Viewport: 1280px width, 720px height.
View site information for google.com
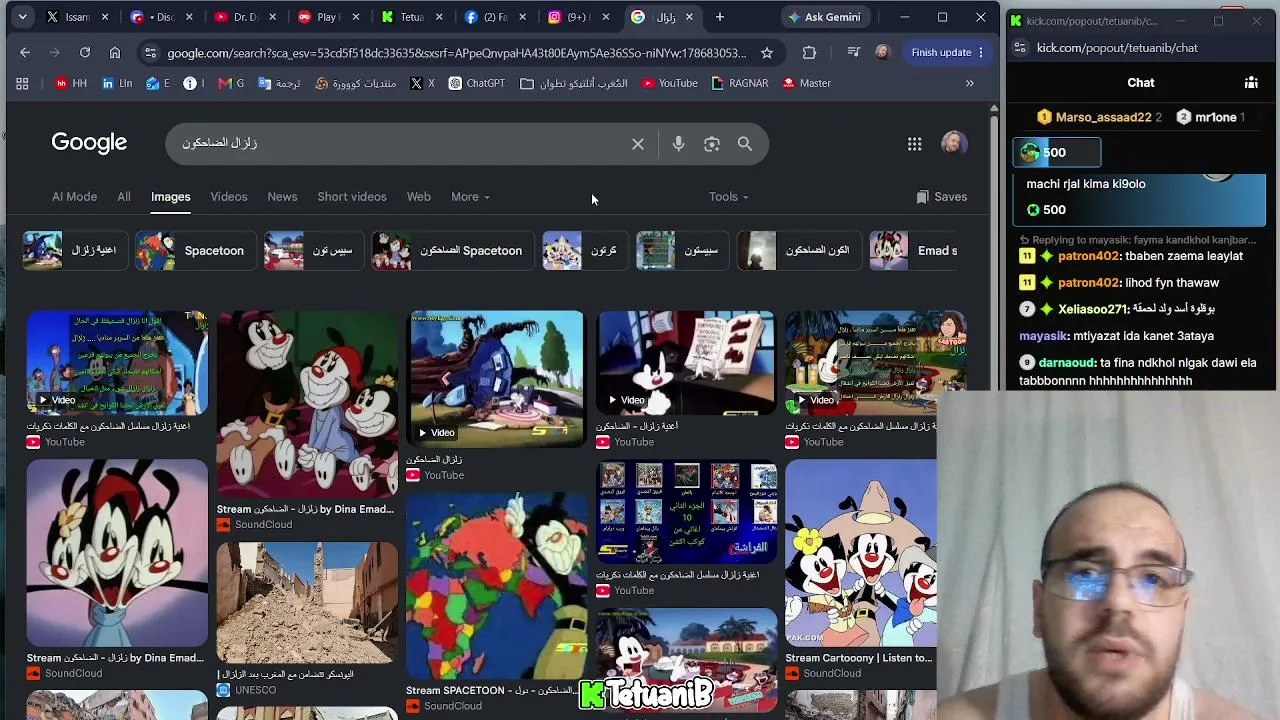(150, 53)
